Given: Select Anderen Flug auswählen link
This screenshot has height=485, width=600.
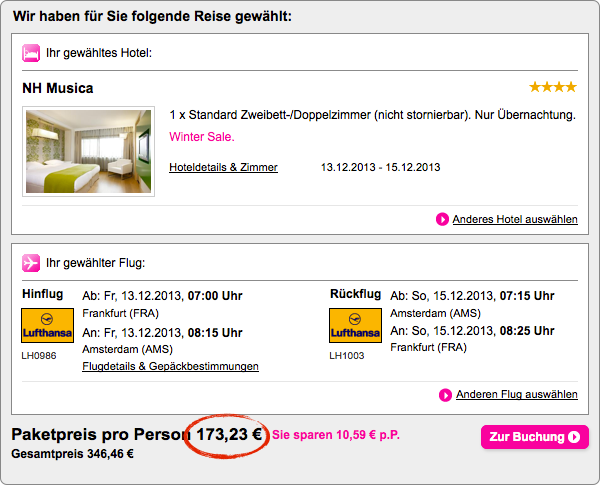Looking at the screenshot, I should [x=516, y=395].
